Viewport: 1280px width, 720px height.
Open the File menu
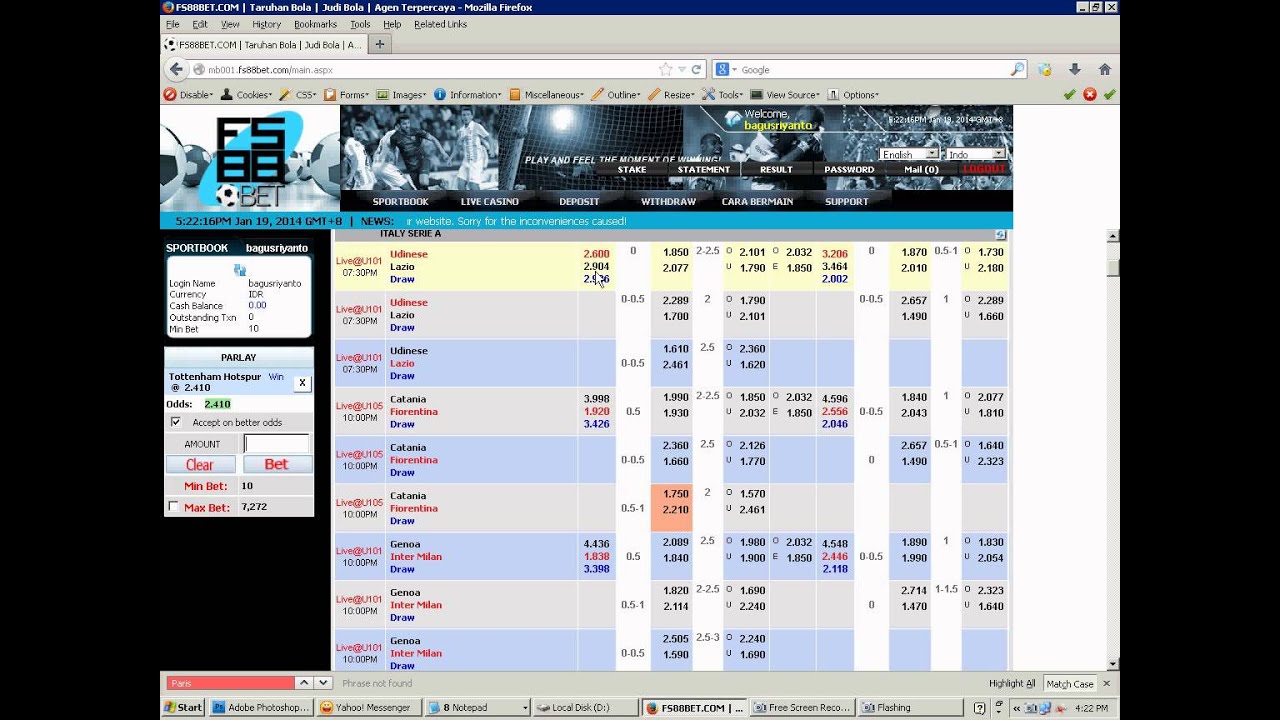coord(172,24)
